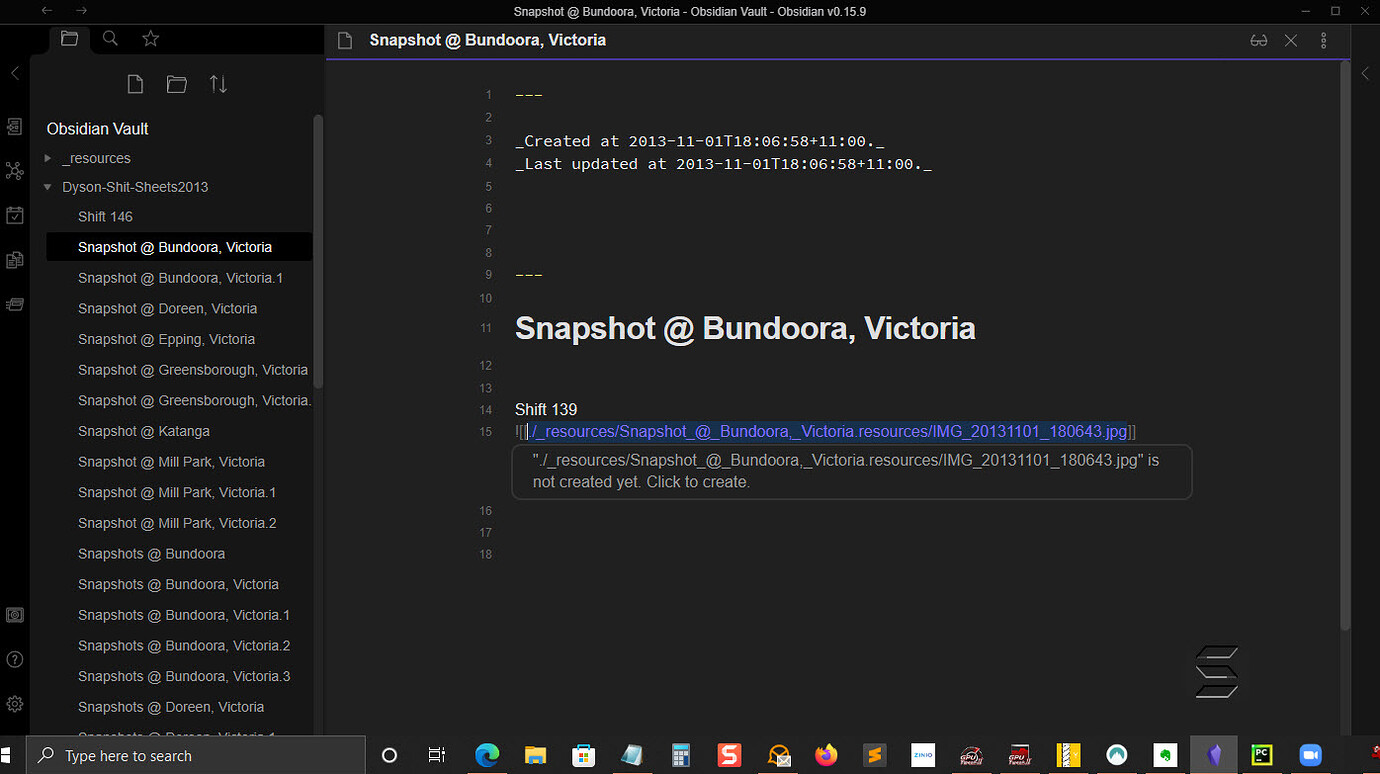Click the note file icon in header
The height and width of the screenshot is (774, 1380).
click(345, 41)
